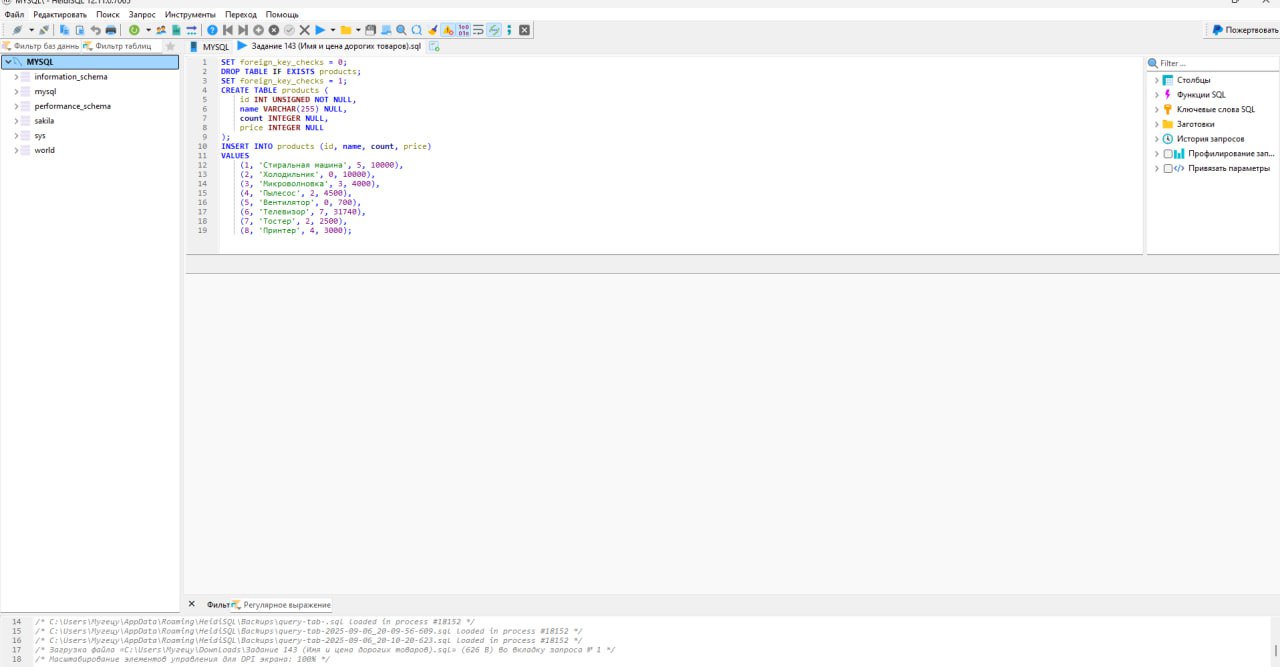Expand the sakila database node

coord(15,121)
